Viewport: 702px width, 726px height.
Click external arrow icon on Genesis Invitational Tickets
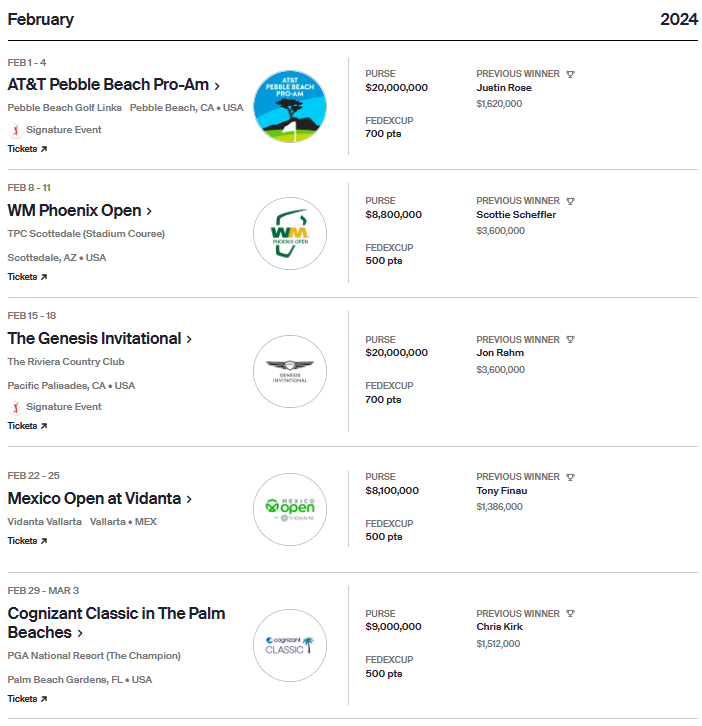pyautogui.click(x=44, y=426)
